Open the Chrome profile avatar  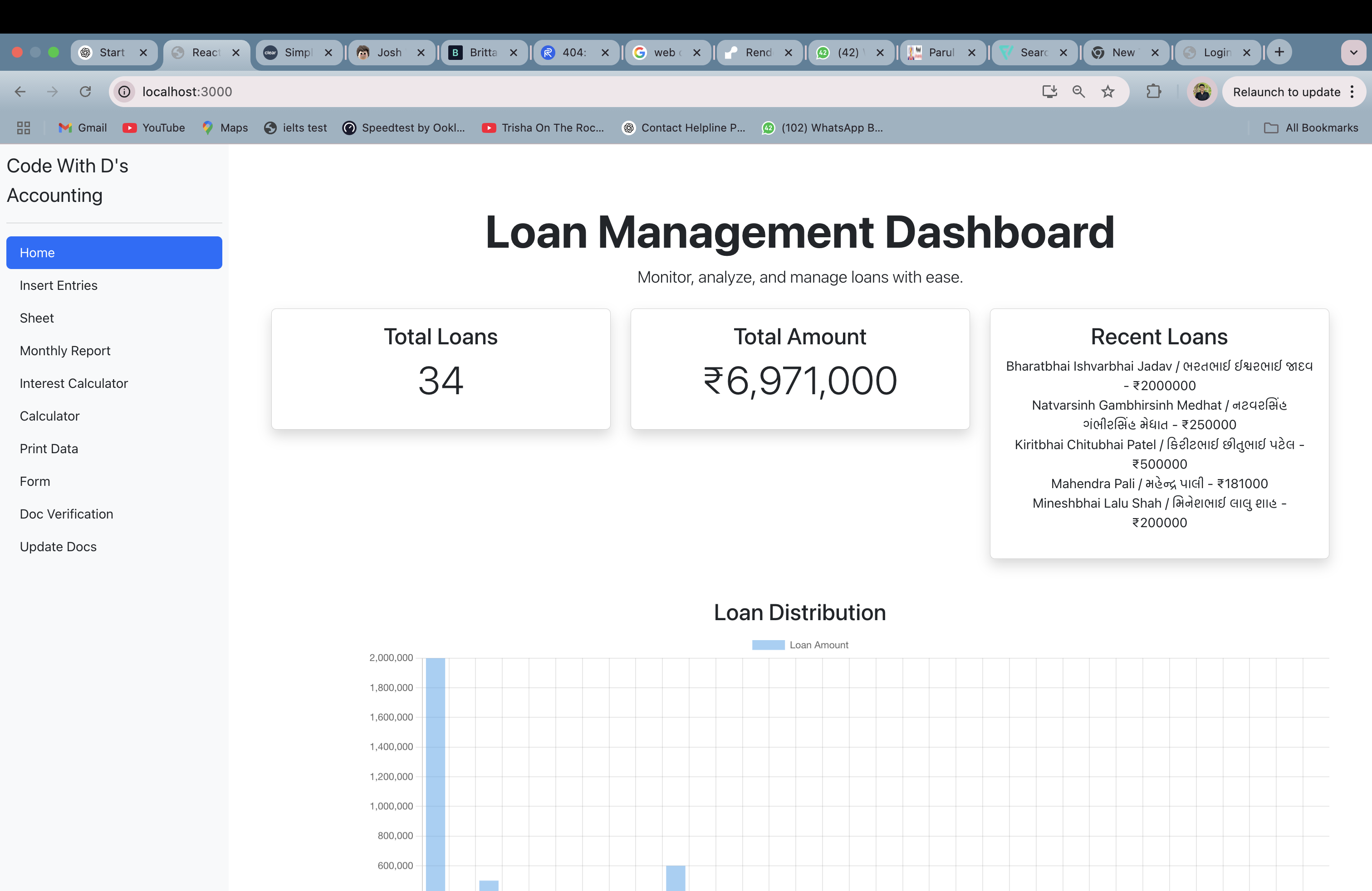tap(1201, 92)
